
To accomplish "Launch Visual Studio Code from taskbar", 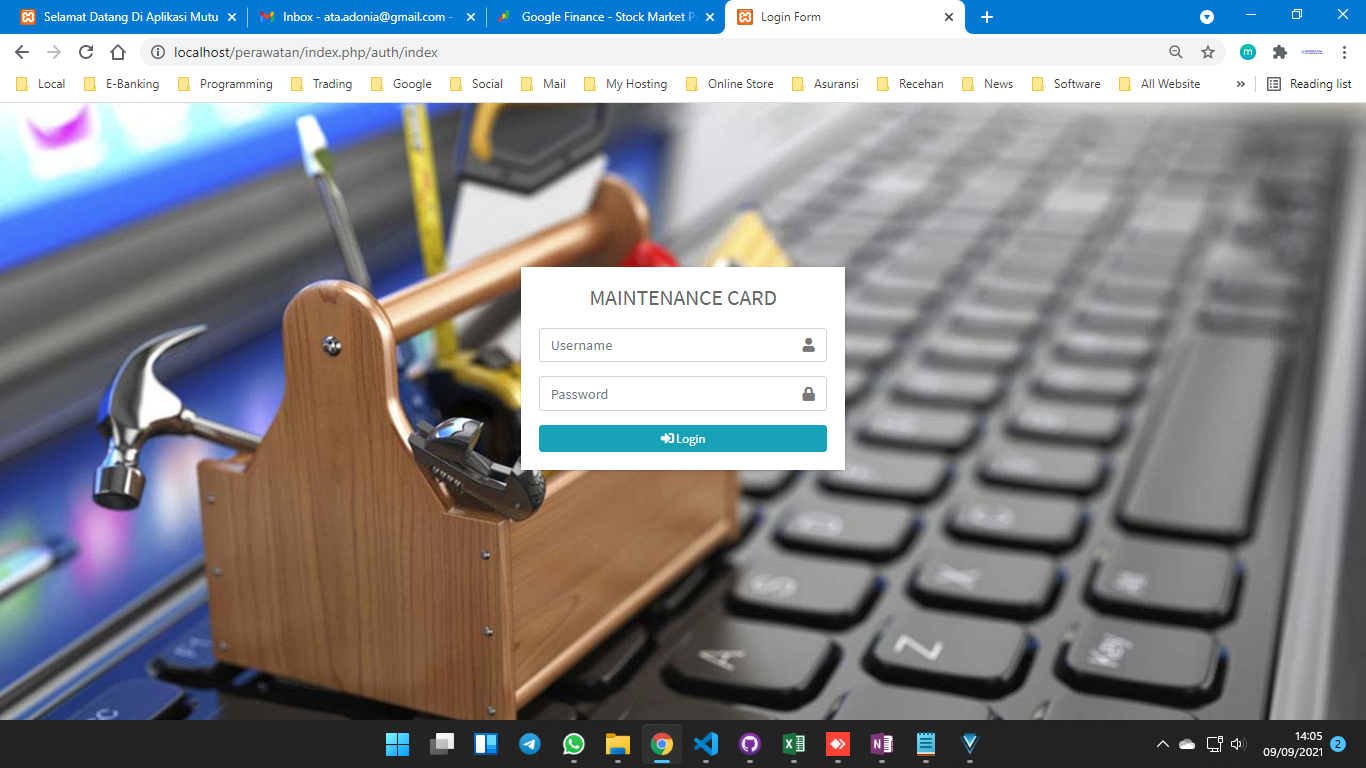I will [x=706, y=744].
